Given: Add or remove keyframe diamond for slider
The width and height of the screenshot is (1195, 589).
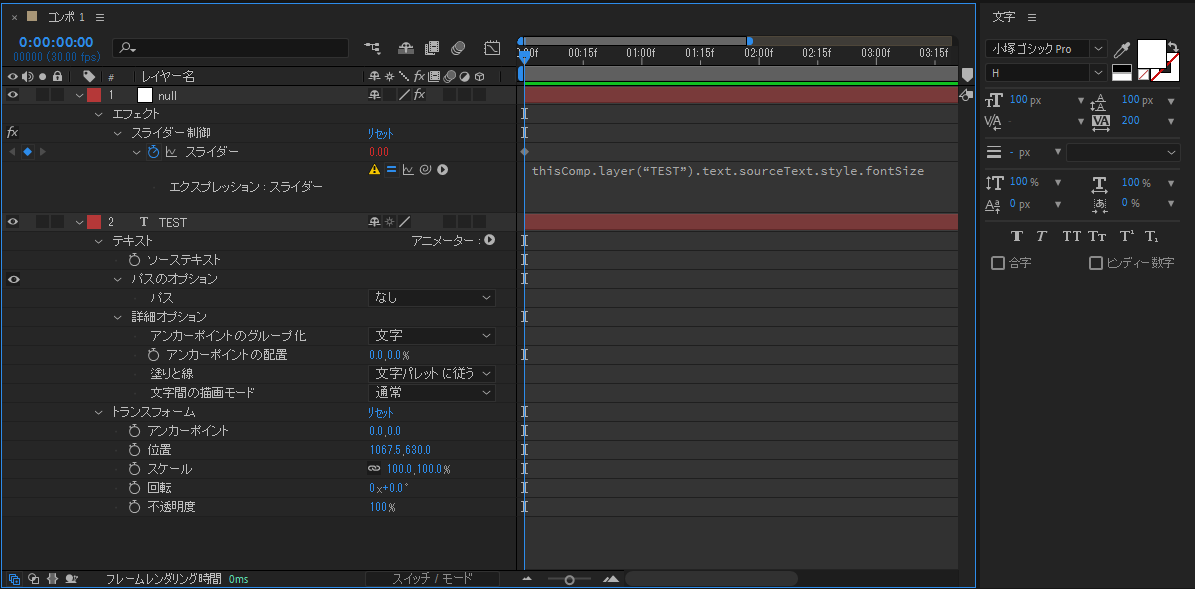Looking at the screenshot, I should pos(27,152).
